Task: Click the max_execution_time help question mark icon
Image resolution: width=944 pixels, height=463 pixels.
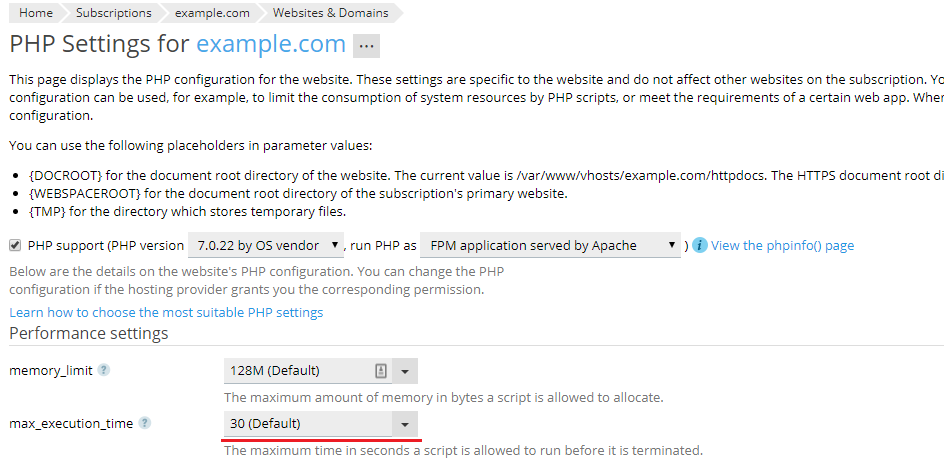Action: (x=145, y=423)
